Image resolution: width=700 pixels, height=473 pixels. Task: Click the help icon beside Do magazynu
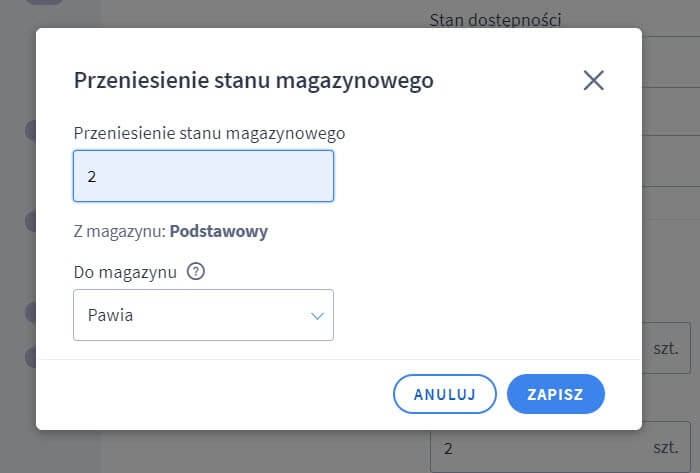click(x=196, y=271)
